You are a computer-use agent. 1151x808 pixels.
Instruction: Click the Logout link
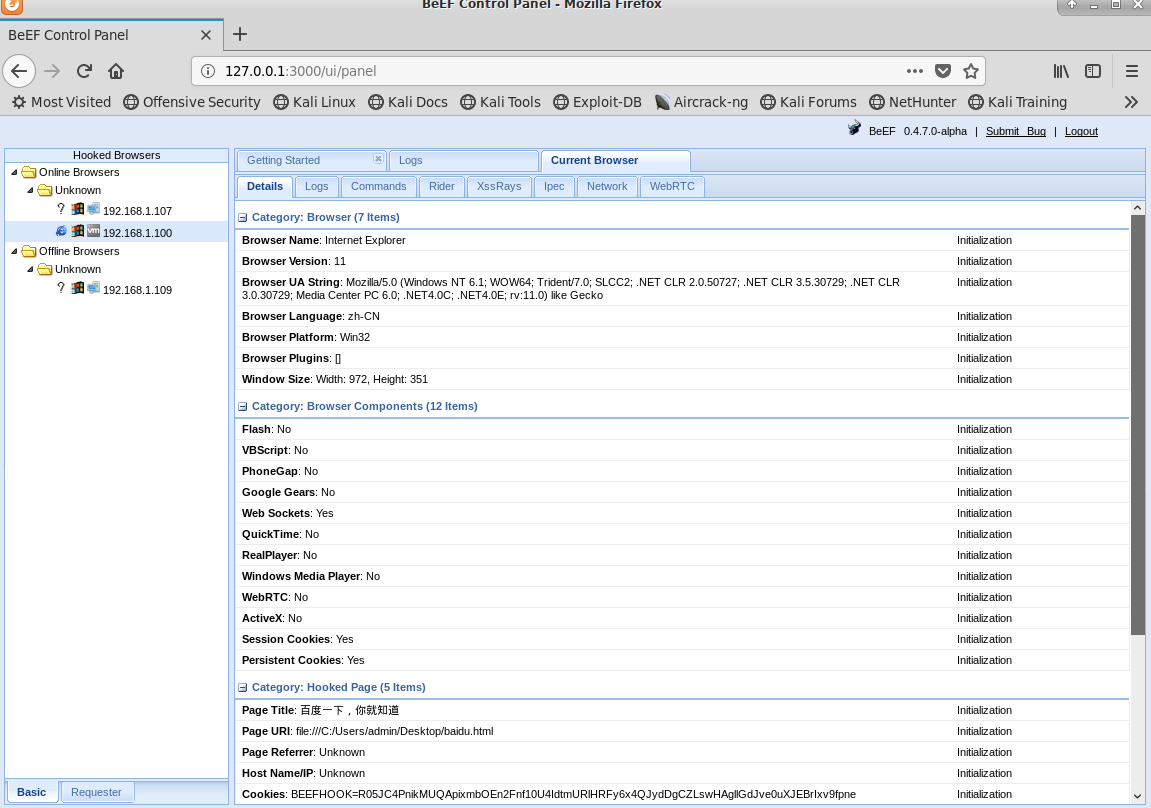[x=1081, y=131]
